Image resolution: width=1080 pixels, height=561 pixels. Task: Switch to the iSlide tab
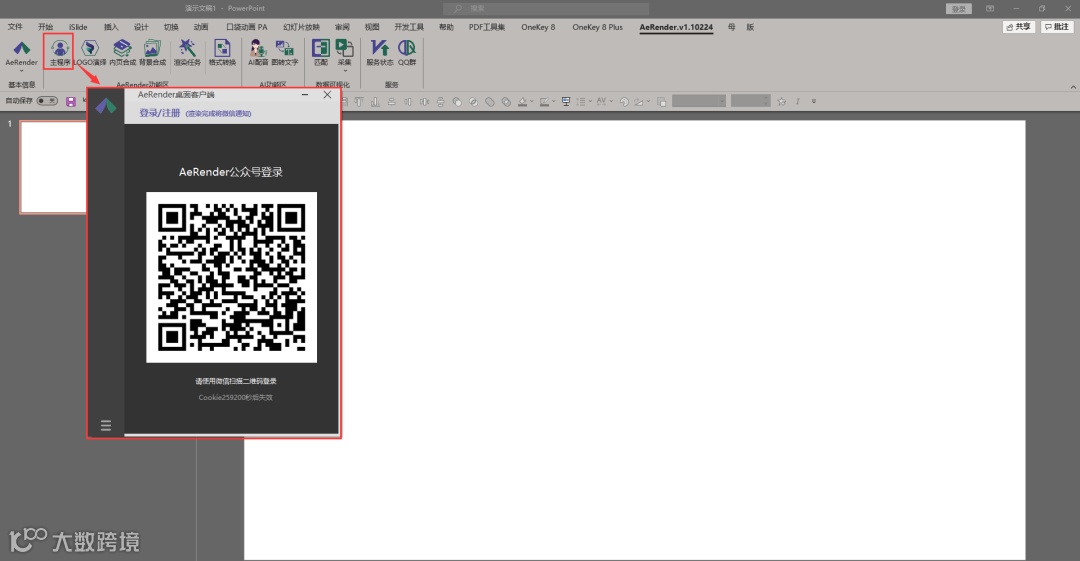[x=78, y=27]
